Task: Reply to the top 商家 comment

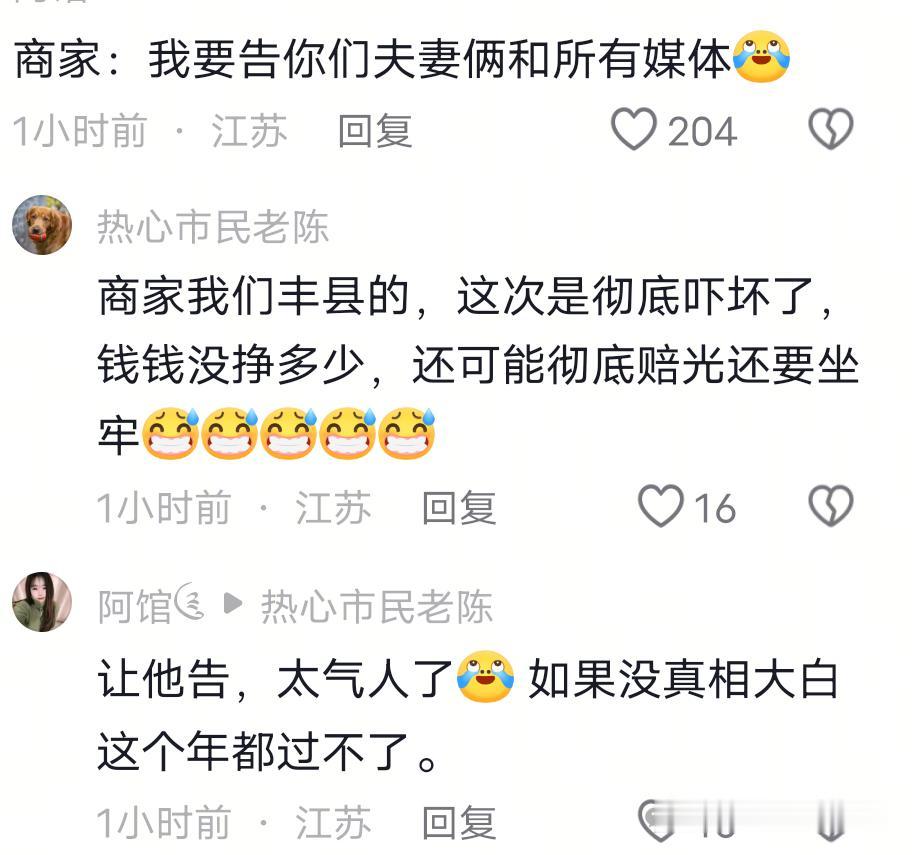Action: 375,131
